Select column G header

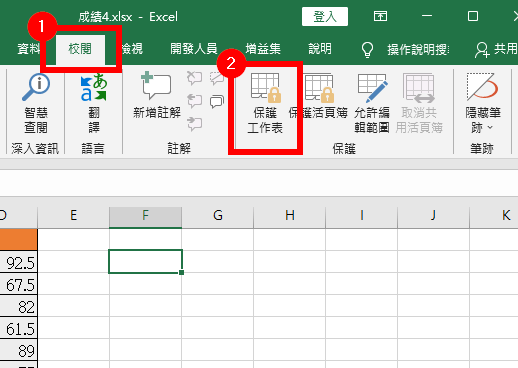pos(217,215)
